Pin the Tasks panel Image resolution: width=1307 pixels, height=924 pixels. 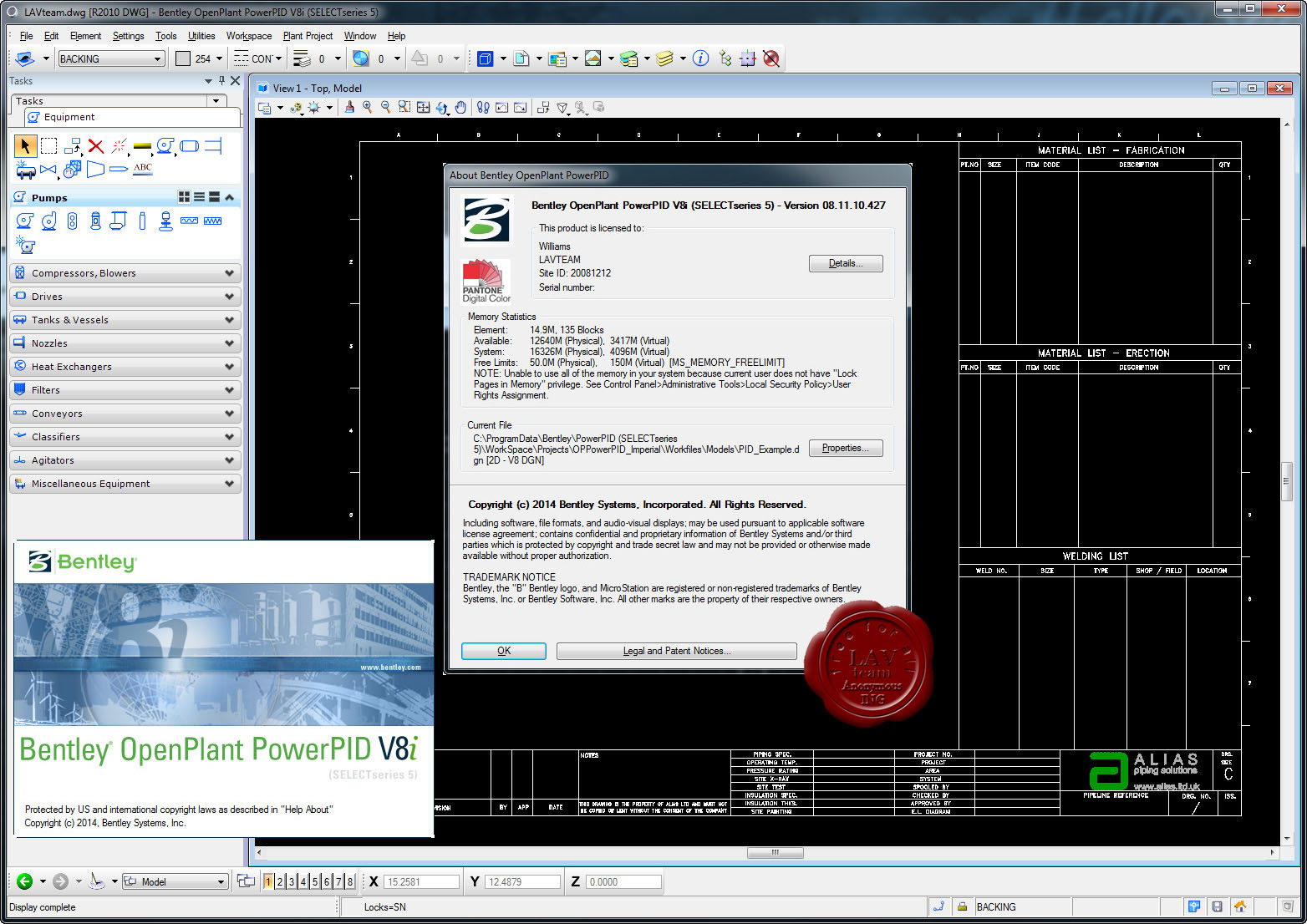221,81
